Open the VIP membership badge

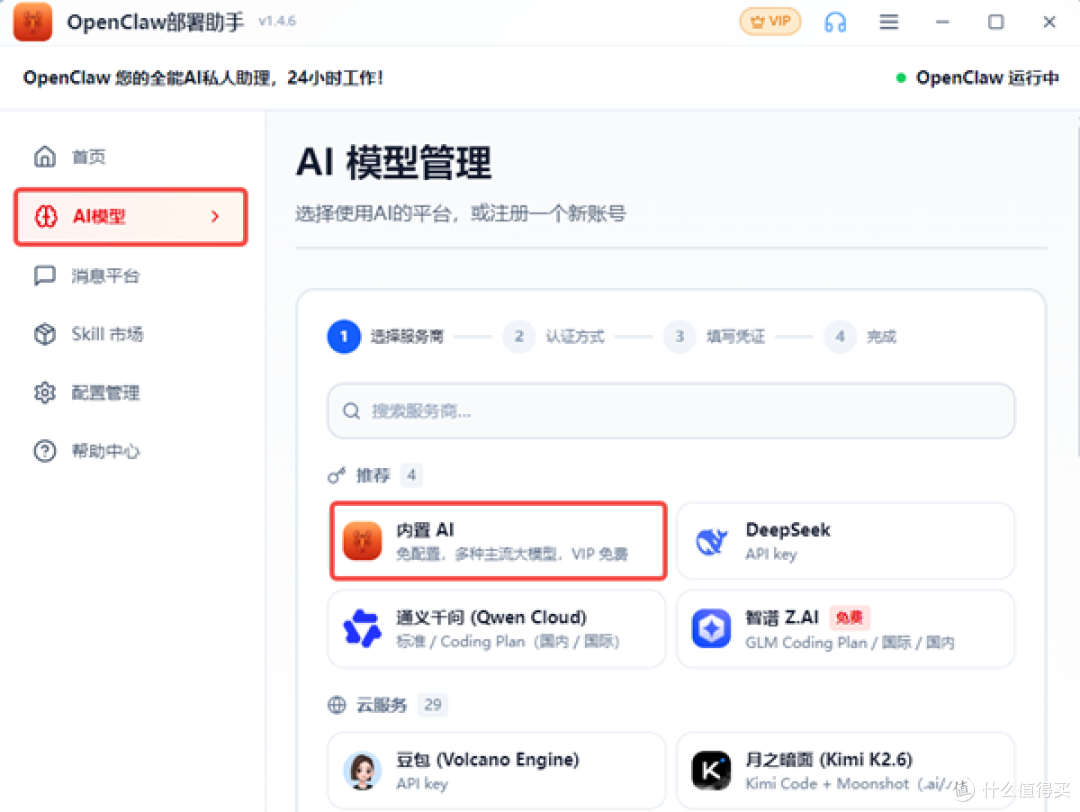(770, 21)
